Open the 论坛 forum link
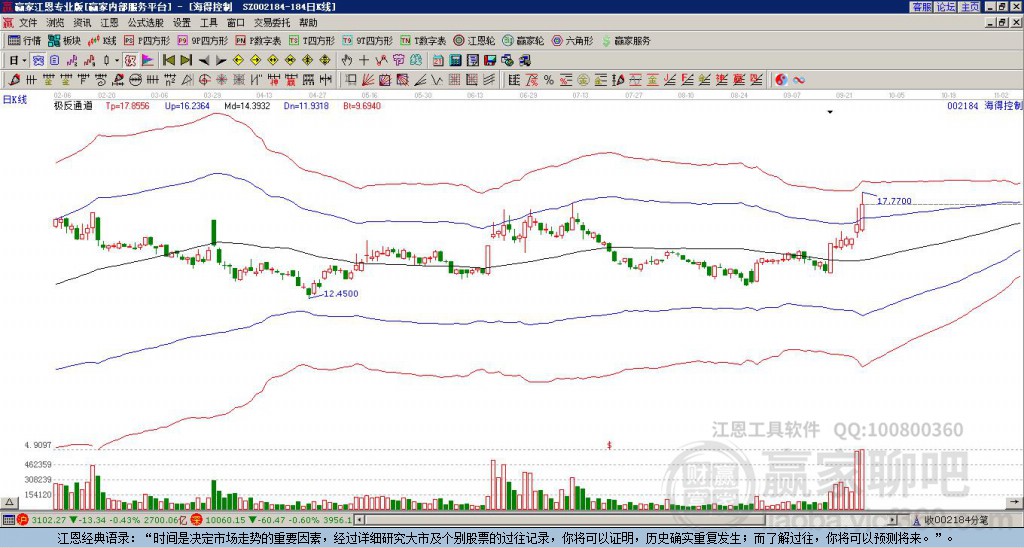Screen dimensions: 1024x548 point(946,7)
